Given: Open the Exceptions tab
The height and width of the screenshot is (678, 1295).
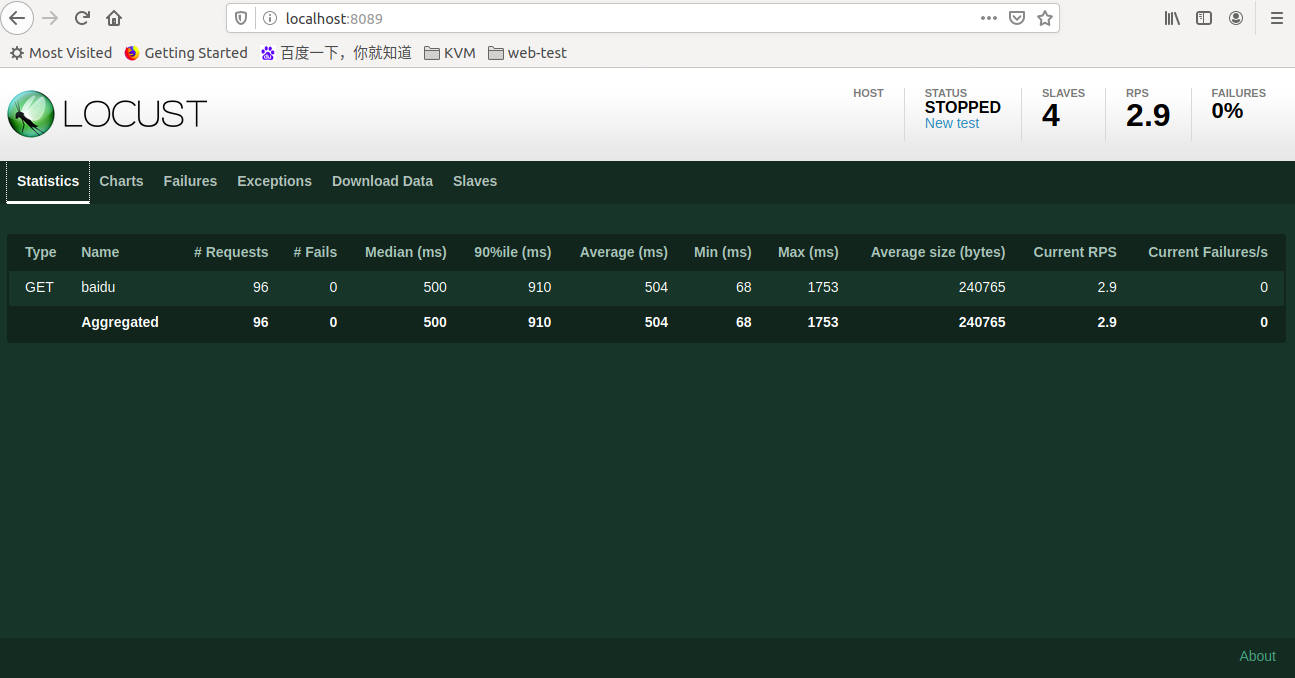Looking at the screenshot, I should point(274,181).
